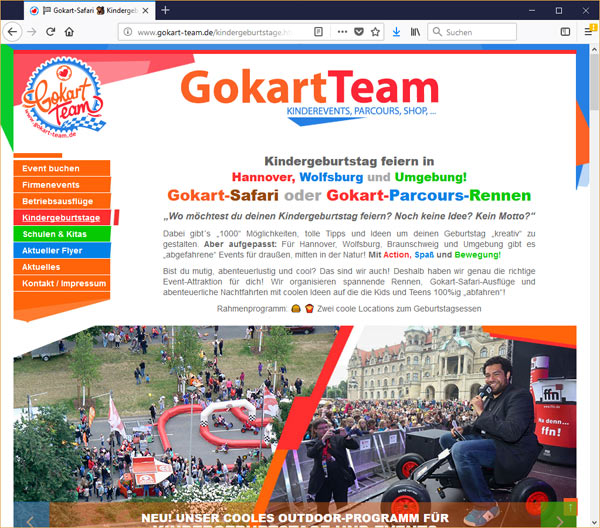
Task: Click the browser forward arrow
Action: (x=32, y=32)
